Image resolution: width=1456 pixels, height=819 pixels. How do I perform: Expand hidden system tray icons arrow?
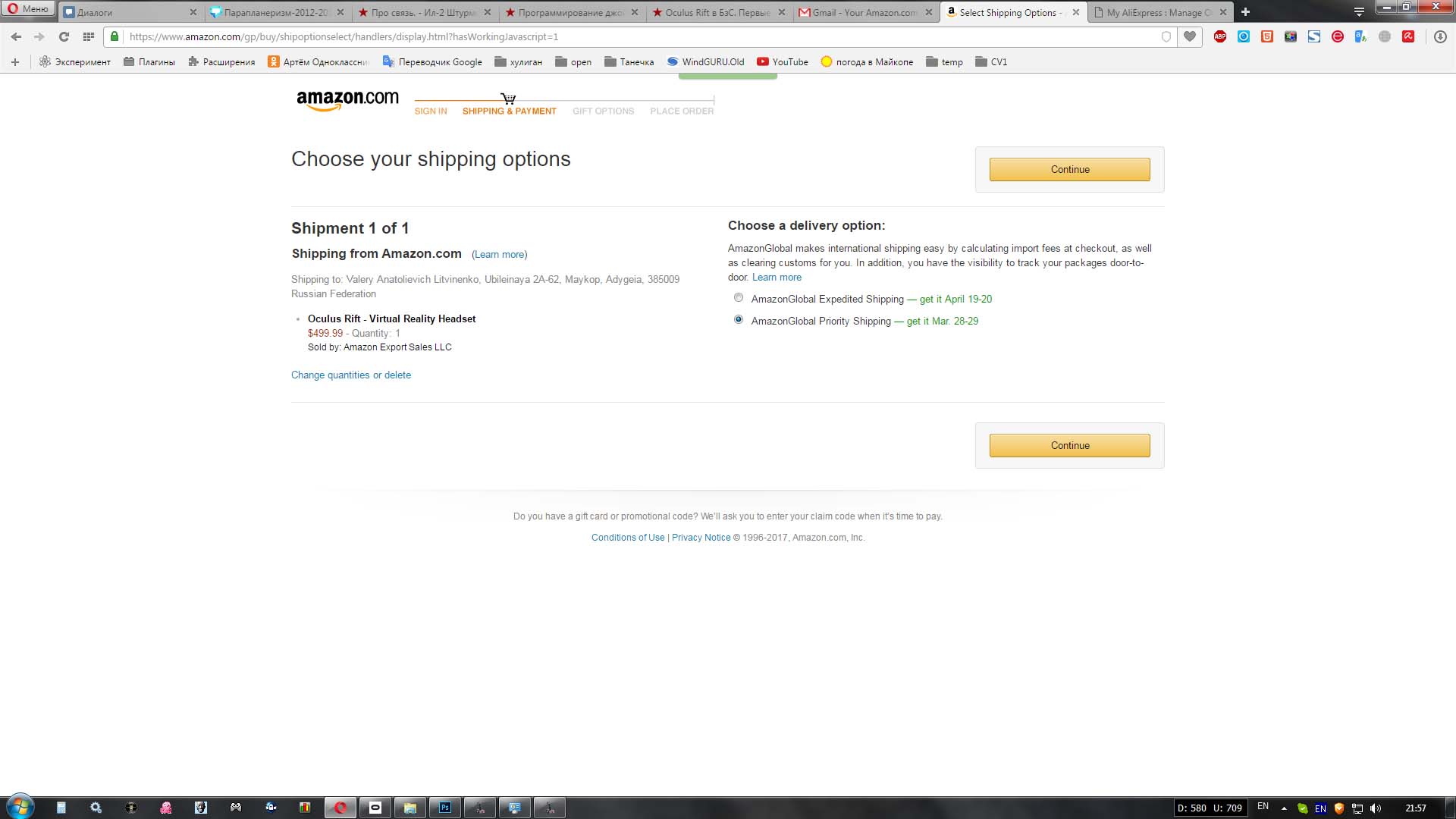point(1284,808)
